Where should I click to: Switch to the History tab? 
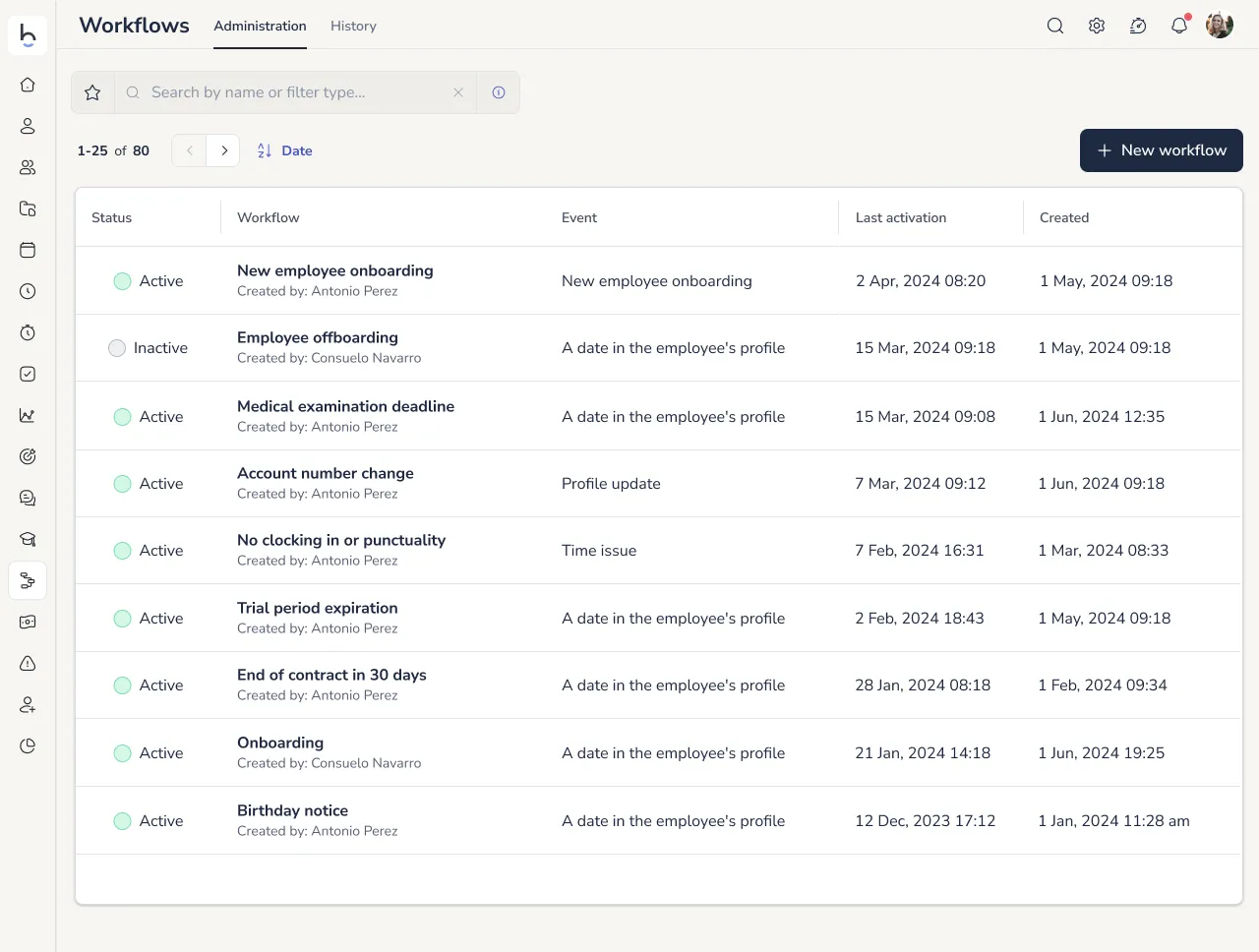point(353,26)
